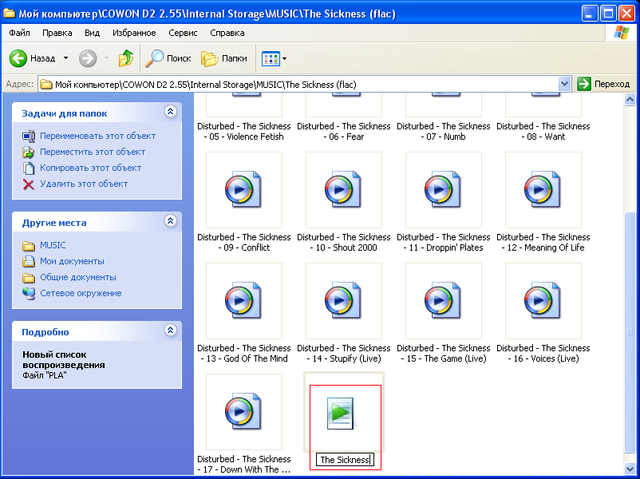Select track 09 - Conflict media icon
Screen dimensions: 640x479
point(244,190)
